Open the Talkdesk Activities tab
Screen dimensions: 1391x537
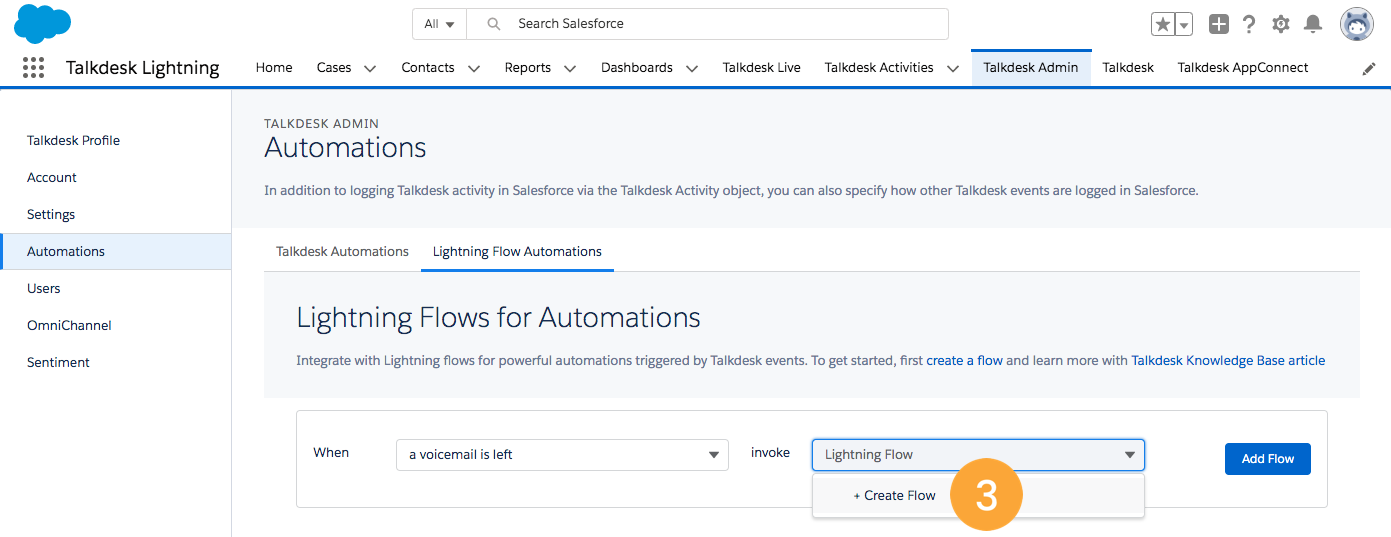click(x=879, y=68)
